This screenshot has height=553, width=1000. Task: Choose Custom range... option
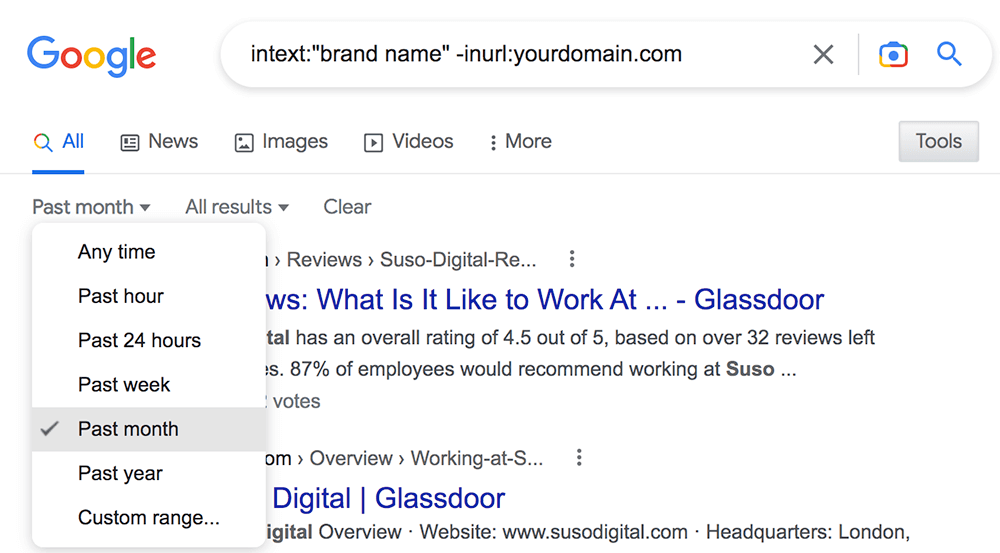[x=149, y=517]
